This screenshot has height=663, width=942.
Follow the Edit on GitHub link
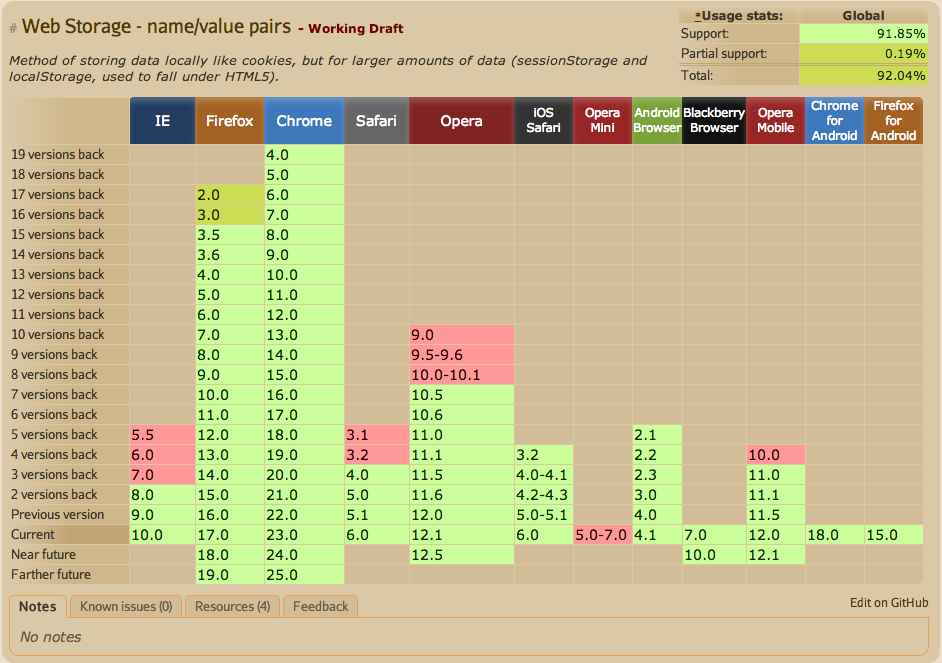tap(889, 602)
